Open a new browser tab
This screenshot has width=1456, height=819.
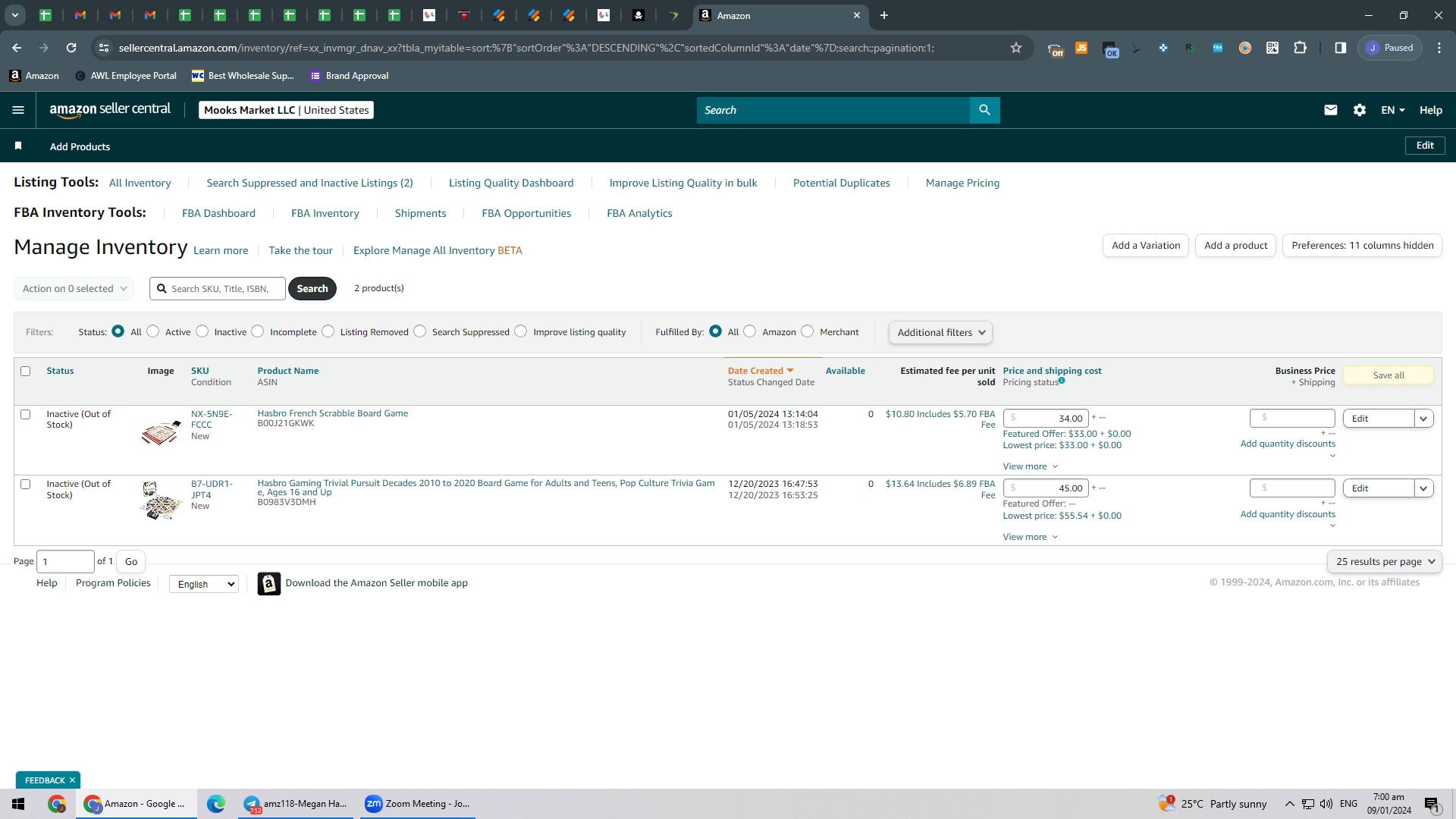click(x=884, y=15)
